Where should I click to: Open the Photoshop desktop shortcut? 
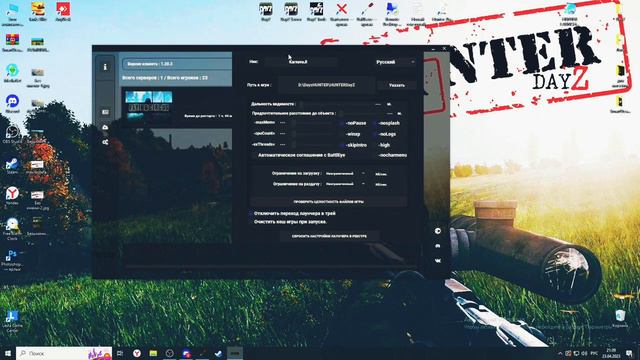[12, 260]
